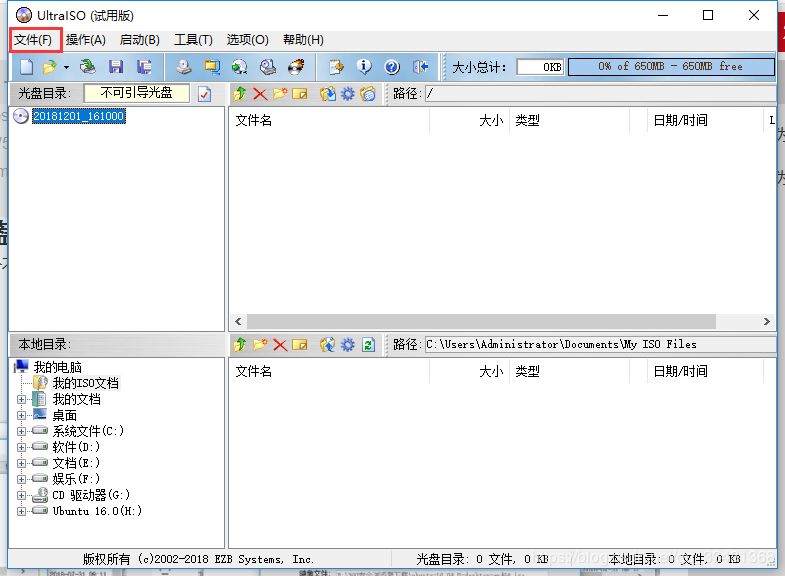Click the Save As icon
785x576 pixels.
tap(144, 67)
